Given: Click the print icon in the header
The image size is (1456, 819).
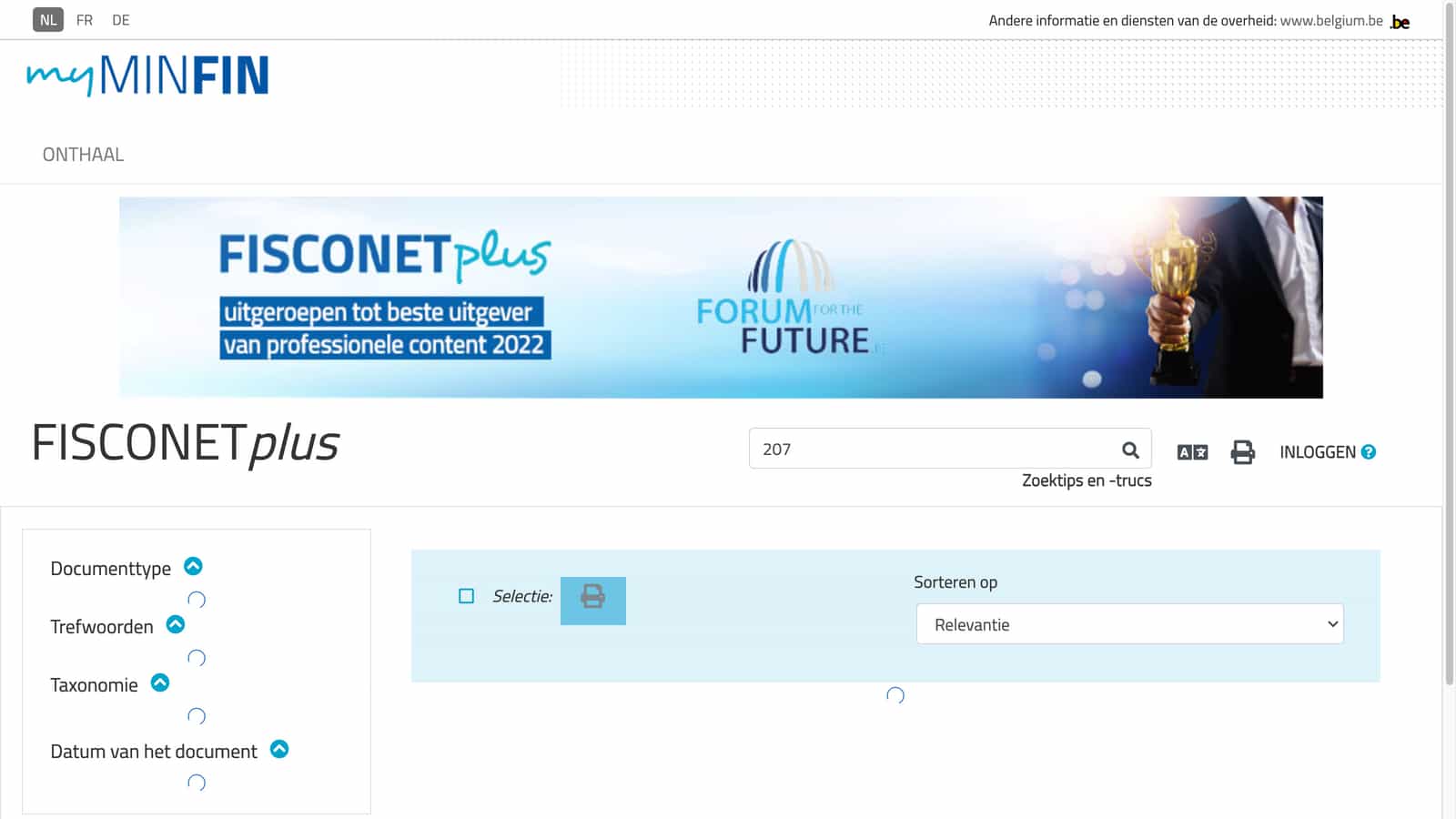Looking at the screenshot, I should point(1243,451).
